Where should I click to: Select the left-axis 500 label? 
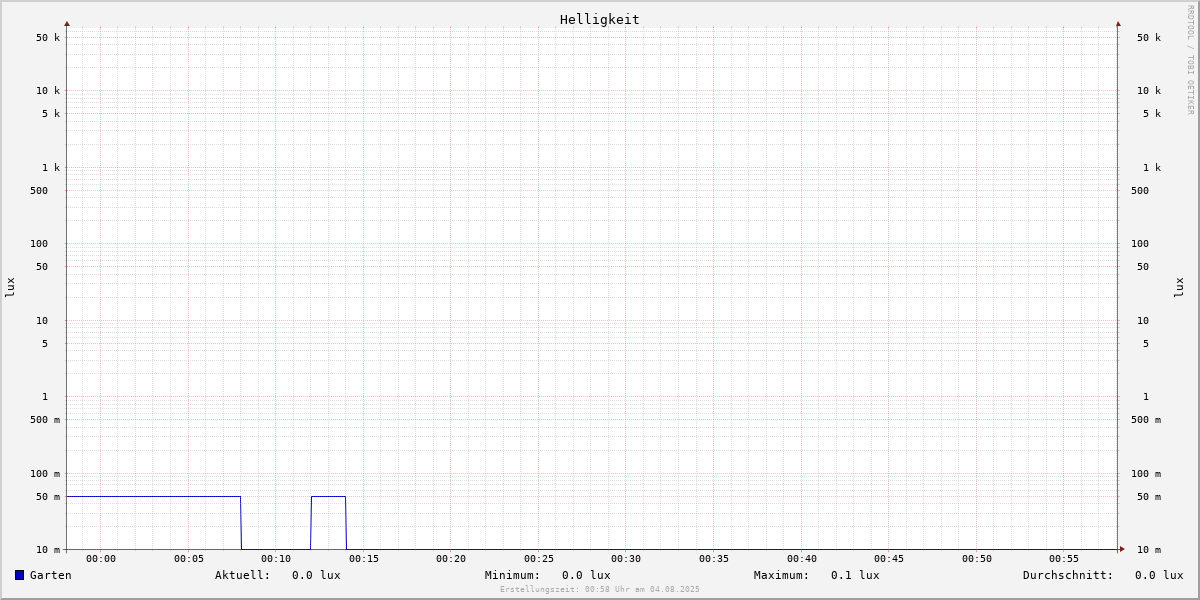tap(39, 191)
